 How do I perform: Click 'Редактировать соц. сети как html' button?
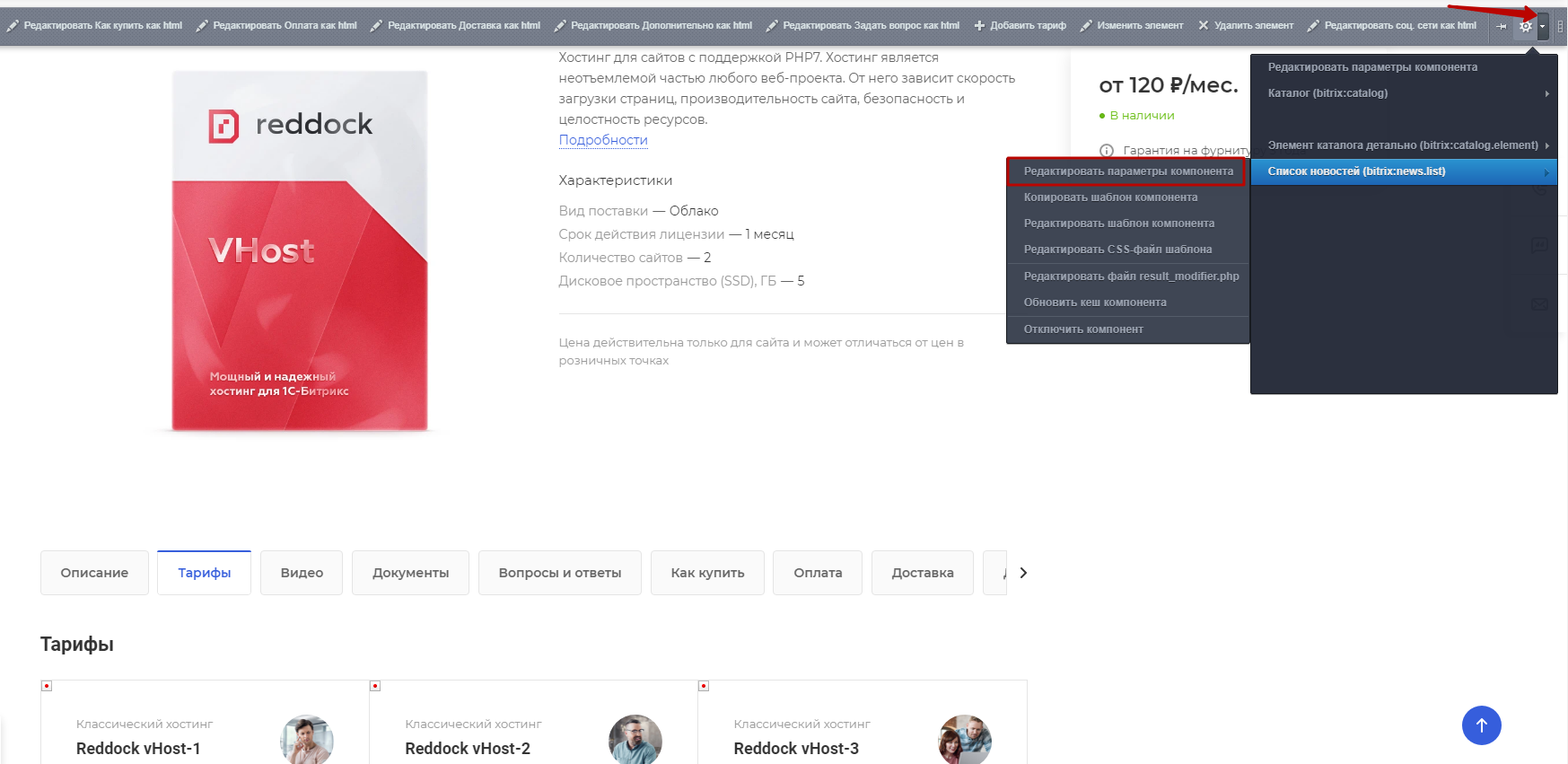pos(1392,26)
